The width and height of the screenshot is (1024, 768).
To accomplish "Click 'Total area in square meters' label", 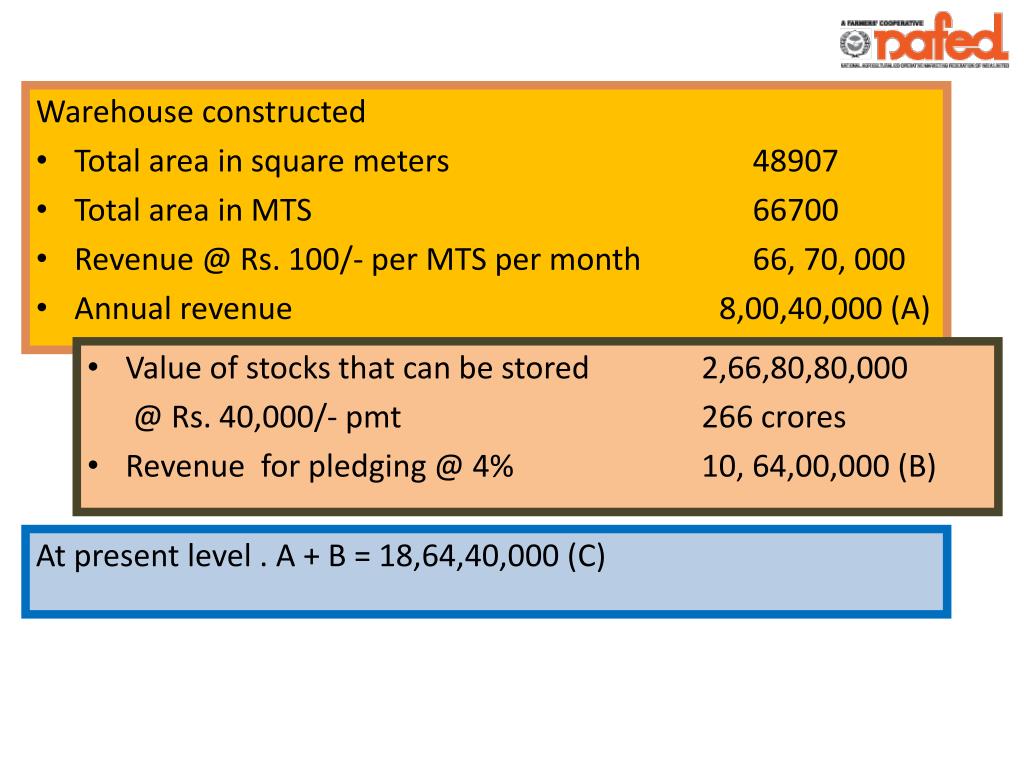I will coord(262,161).
